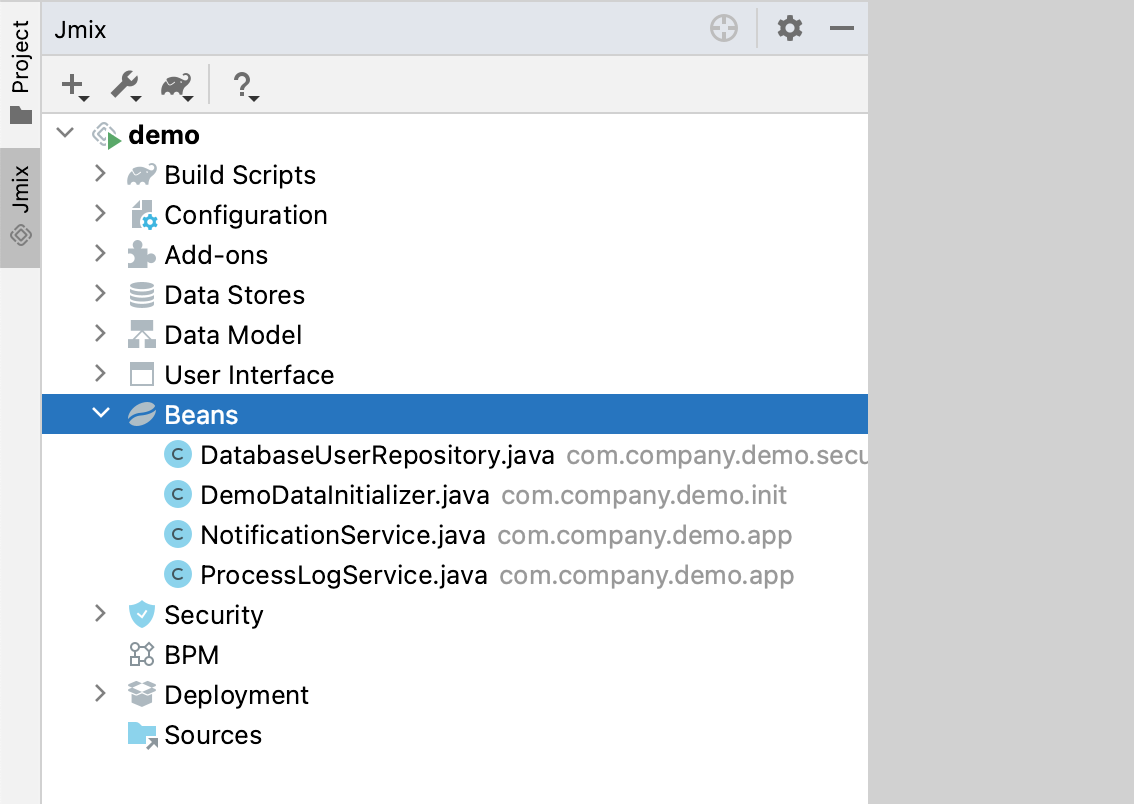This screenshot has width=1134, height=804.
Task: Select Data Stores in the tree
Action: pyautogui.click(x=235, y=295)
